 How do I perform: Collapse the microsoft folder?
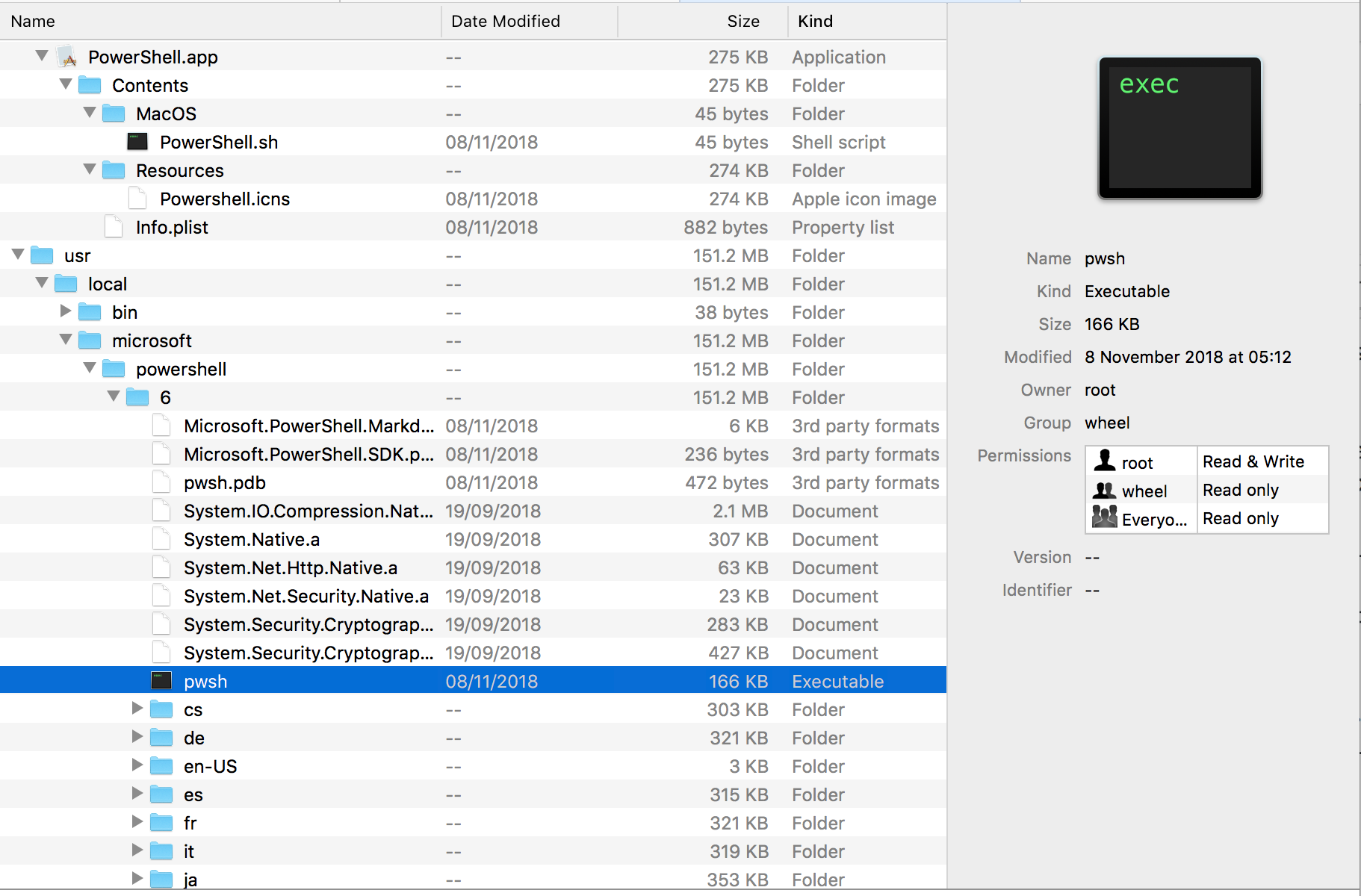[x=66, y=339]
